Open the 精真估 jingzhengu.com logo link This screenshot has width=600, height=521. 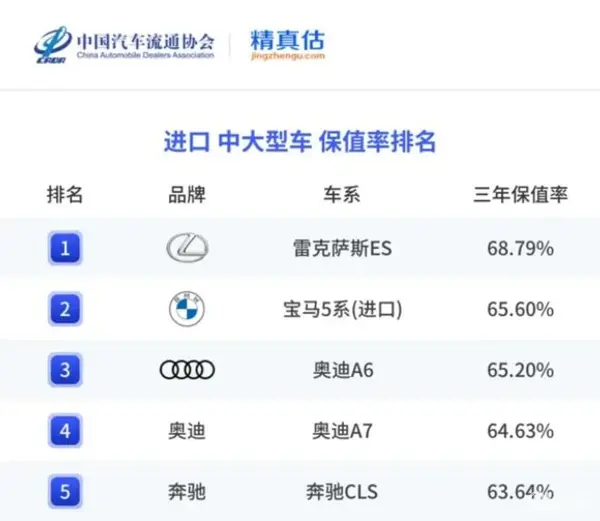pyautogui.click(x=287, y=45)
